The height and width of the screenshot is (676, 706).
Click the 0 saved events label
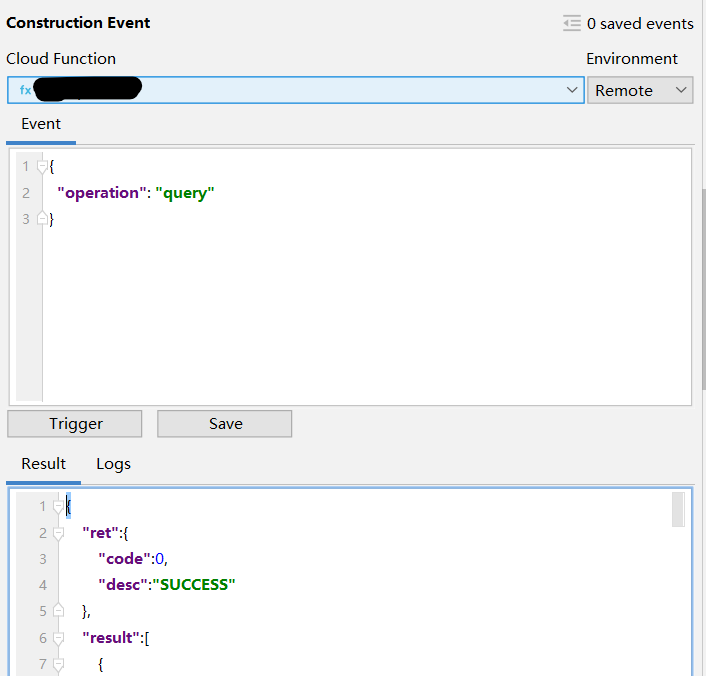point(640,23)
